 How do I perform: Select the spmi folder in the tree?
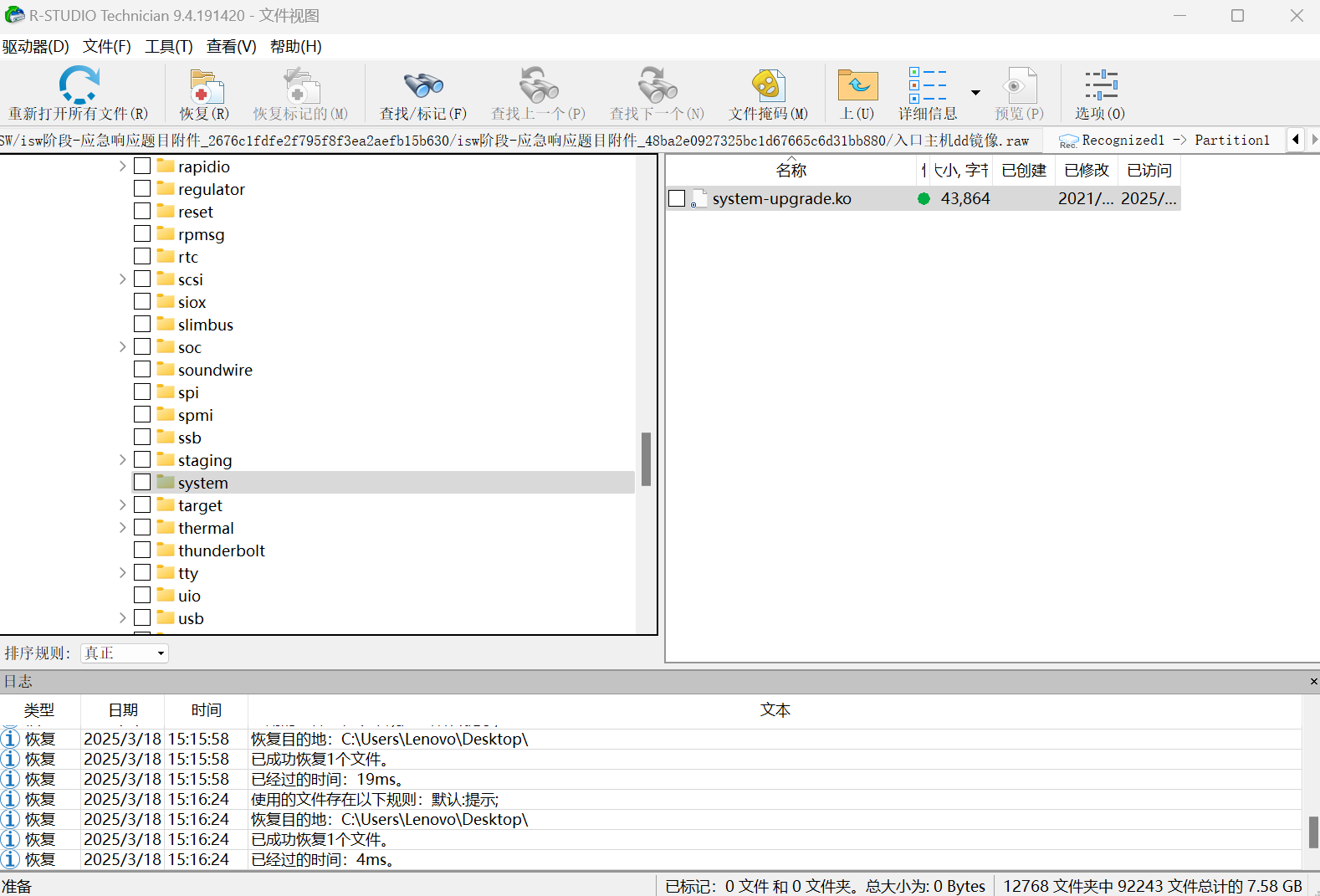(196, 415)
